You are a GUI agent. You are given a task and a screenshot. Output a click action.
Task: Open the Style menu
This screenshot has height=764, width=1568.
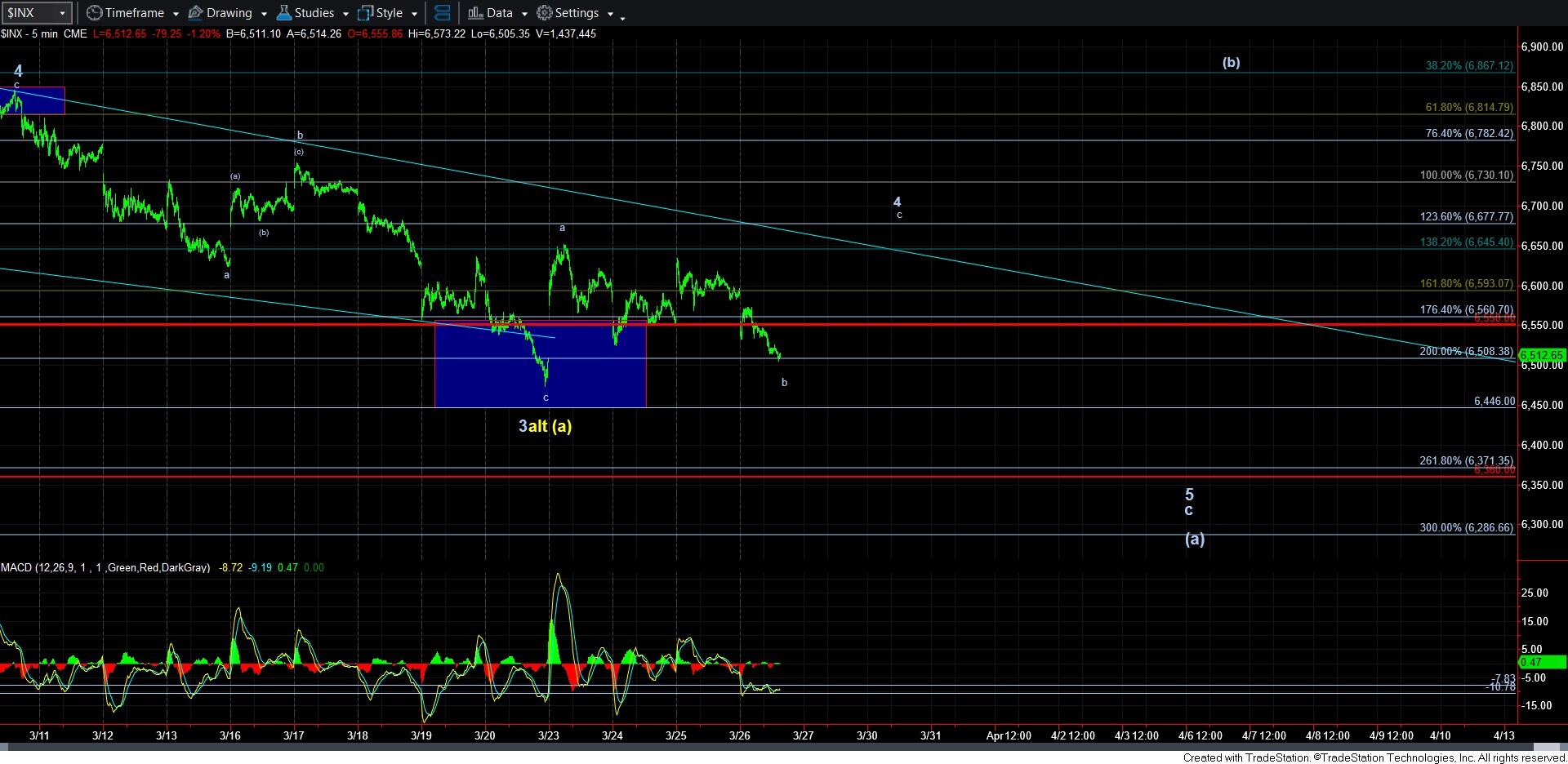(390, 13)
